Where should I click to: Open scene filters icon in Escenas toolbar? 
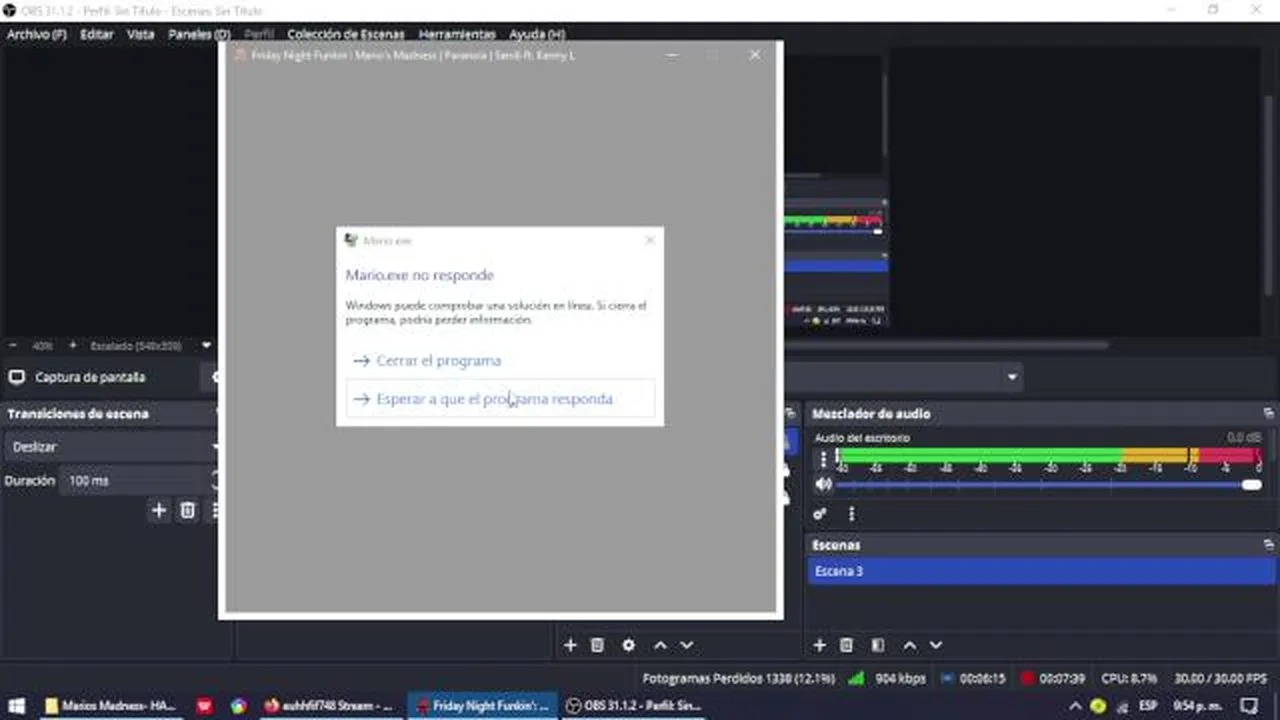click(877, 645)
